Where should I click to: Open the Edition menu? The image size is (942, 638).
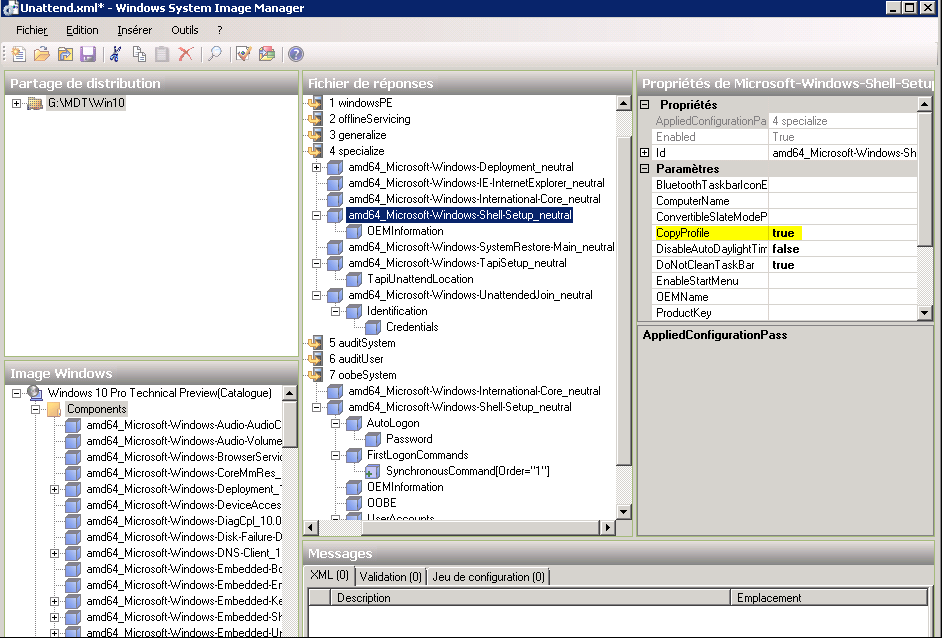click(x=82, y=30)
